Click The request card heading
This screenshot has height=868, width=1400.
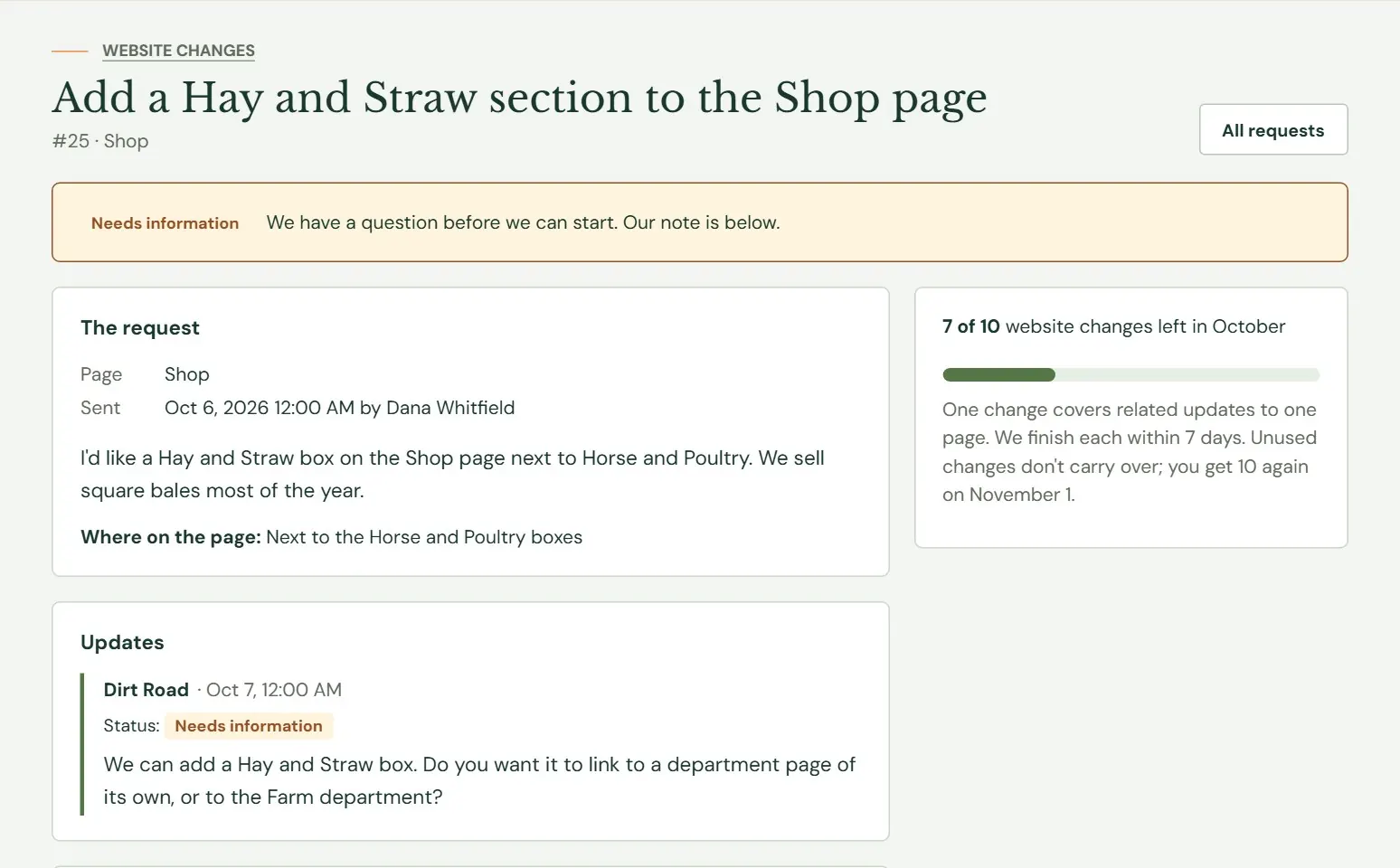coord(140,327)
